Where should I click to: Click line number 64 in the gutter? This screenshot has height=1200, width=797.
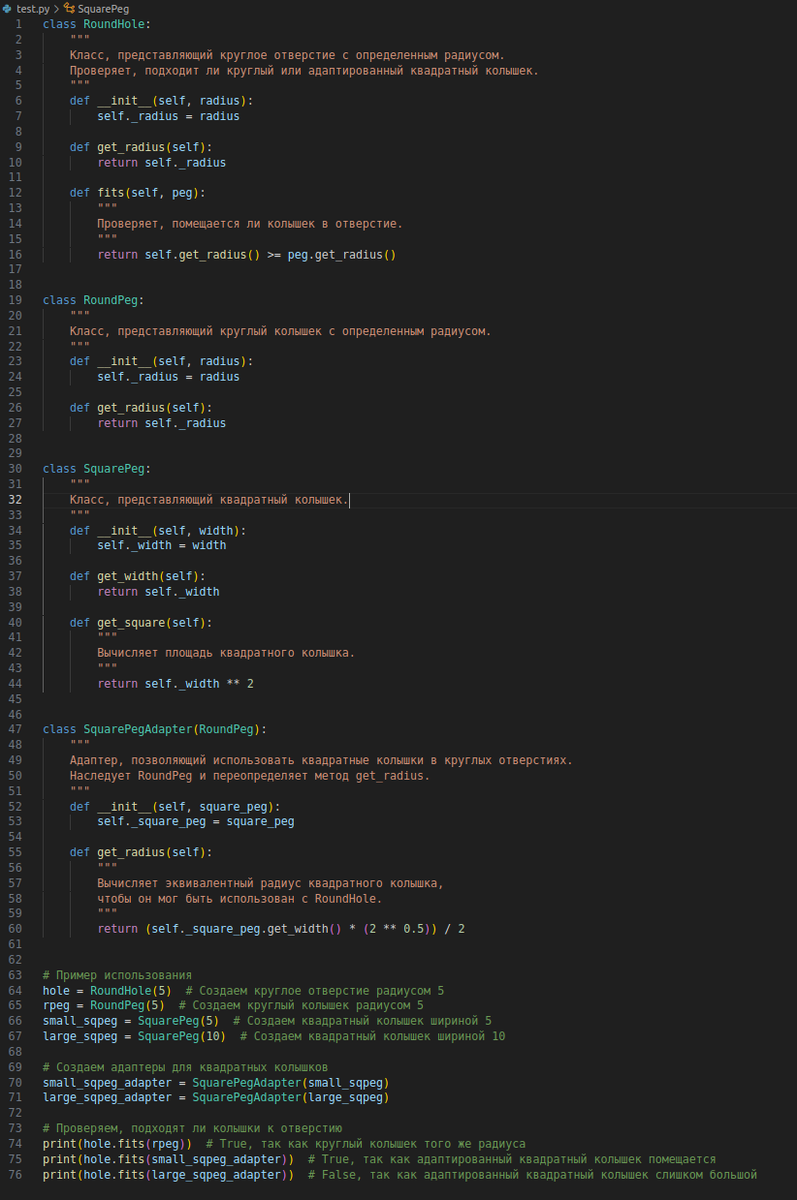pyautogui.click(x=15, y=991)
